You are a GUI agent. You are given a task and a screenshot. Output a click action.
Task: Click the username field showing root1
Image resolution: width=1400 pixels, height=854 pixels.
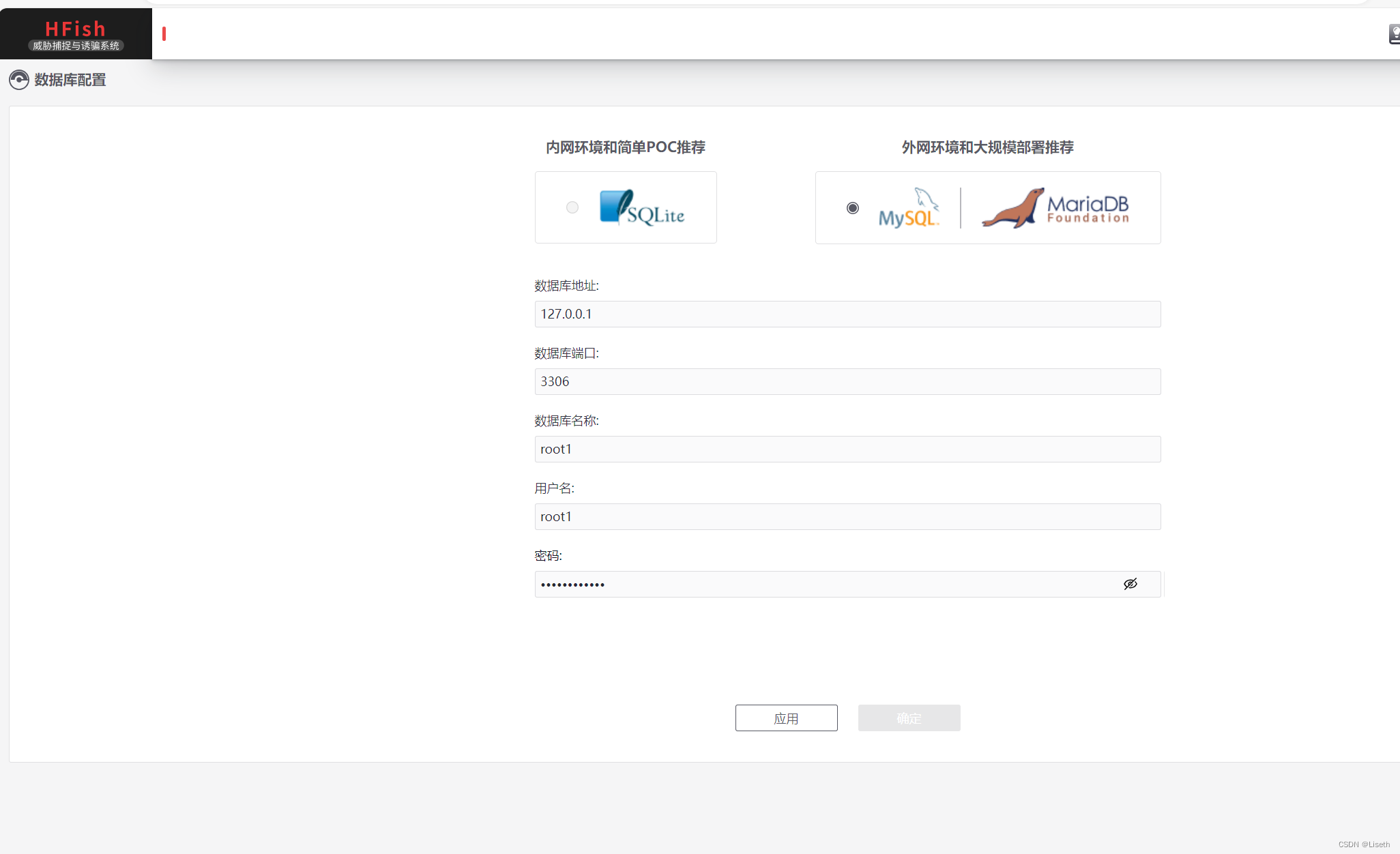847,516
